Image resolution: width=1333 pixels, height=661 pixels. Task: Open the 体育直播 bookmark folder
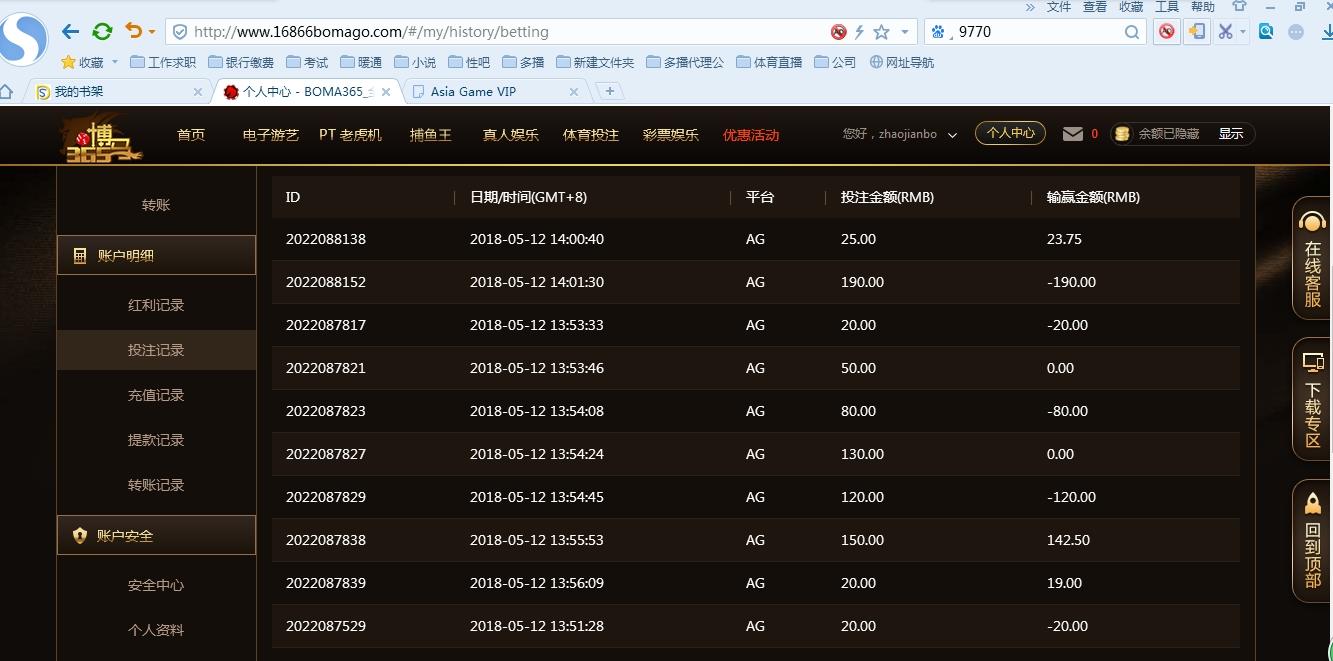click(769, 62)
